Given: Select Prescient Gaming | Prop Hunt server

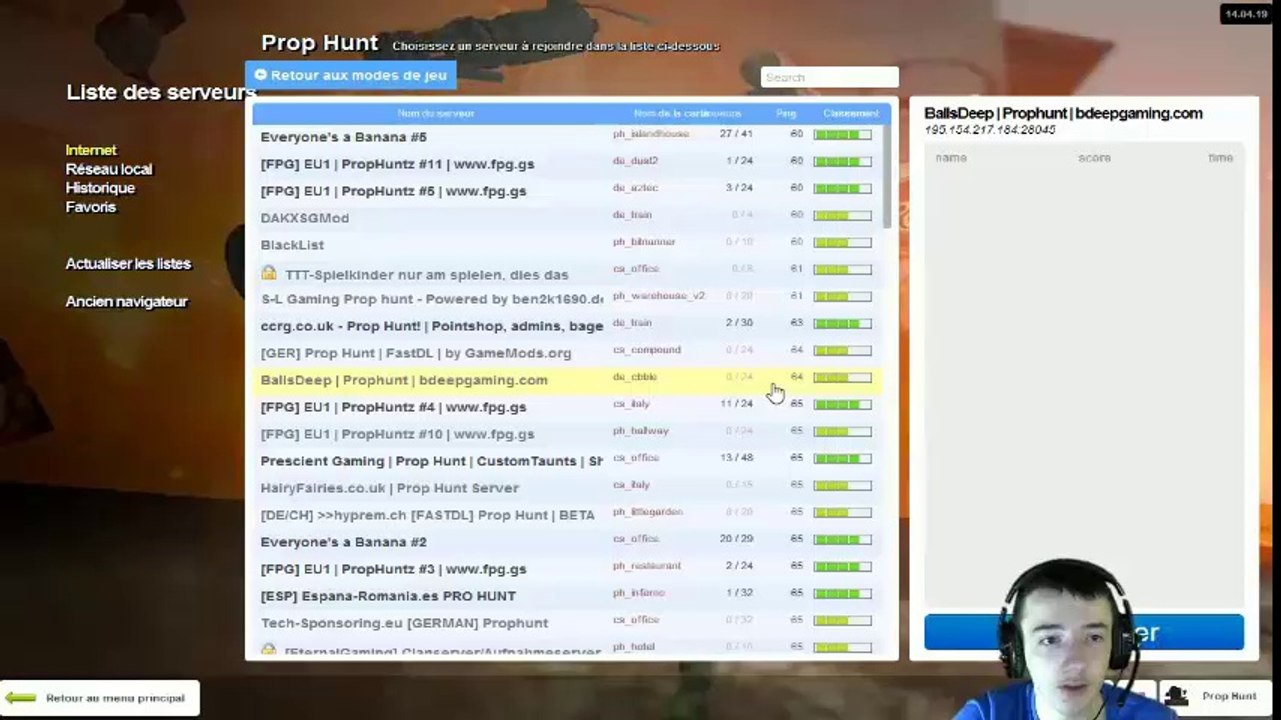Looking at the screenshot, I should tap(567, 461).
